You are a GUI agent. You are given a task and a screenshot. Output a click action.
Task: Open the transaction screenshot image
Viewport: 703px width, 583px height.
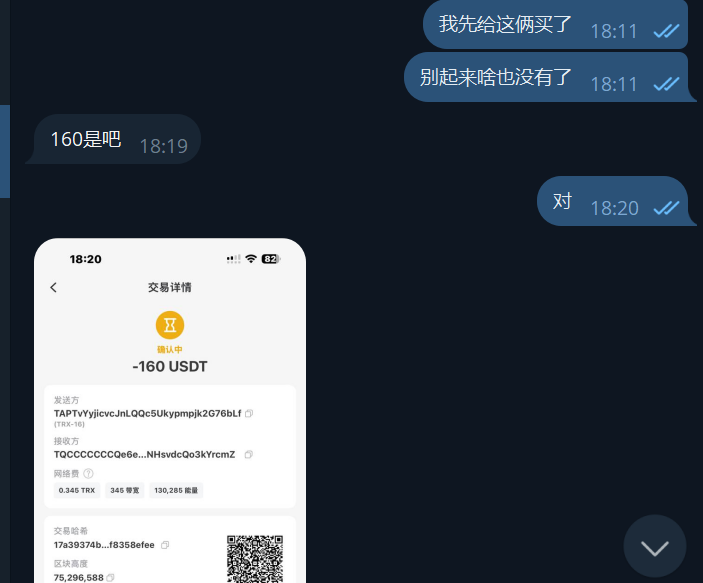[170, 410]
